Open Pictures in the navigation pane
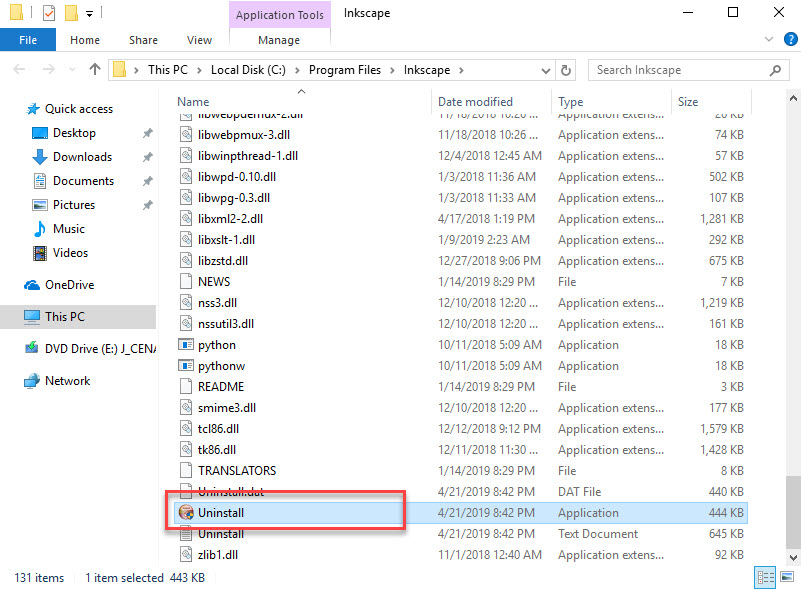 pyautogui.click(x=74, y=205)
